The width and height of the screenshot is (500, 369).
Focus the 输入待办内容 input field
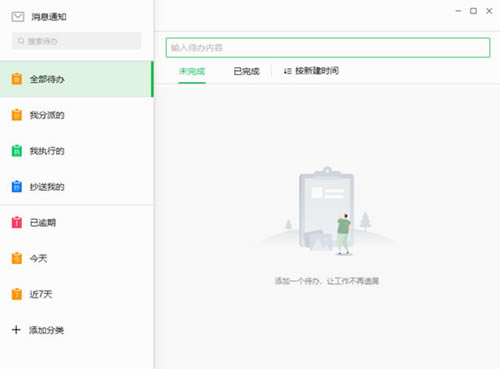pyautogui.click(x=328, y=48)
